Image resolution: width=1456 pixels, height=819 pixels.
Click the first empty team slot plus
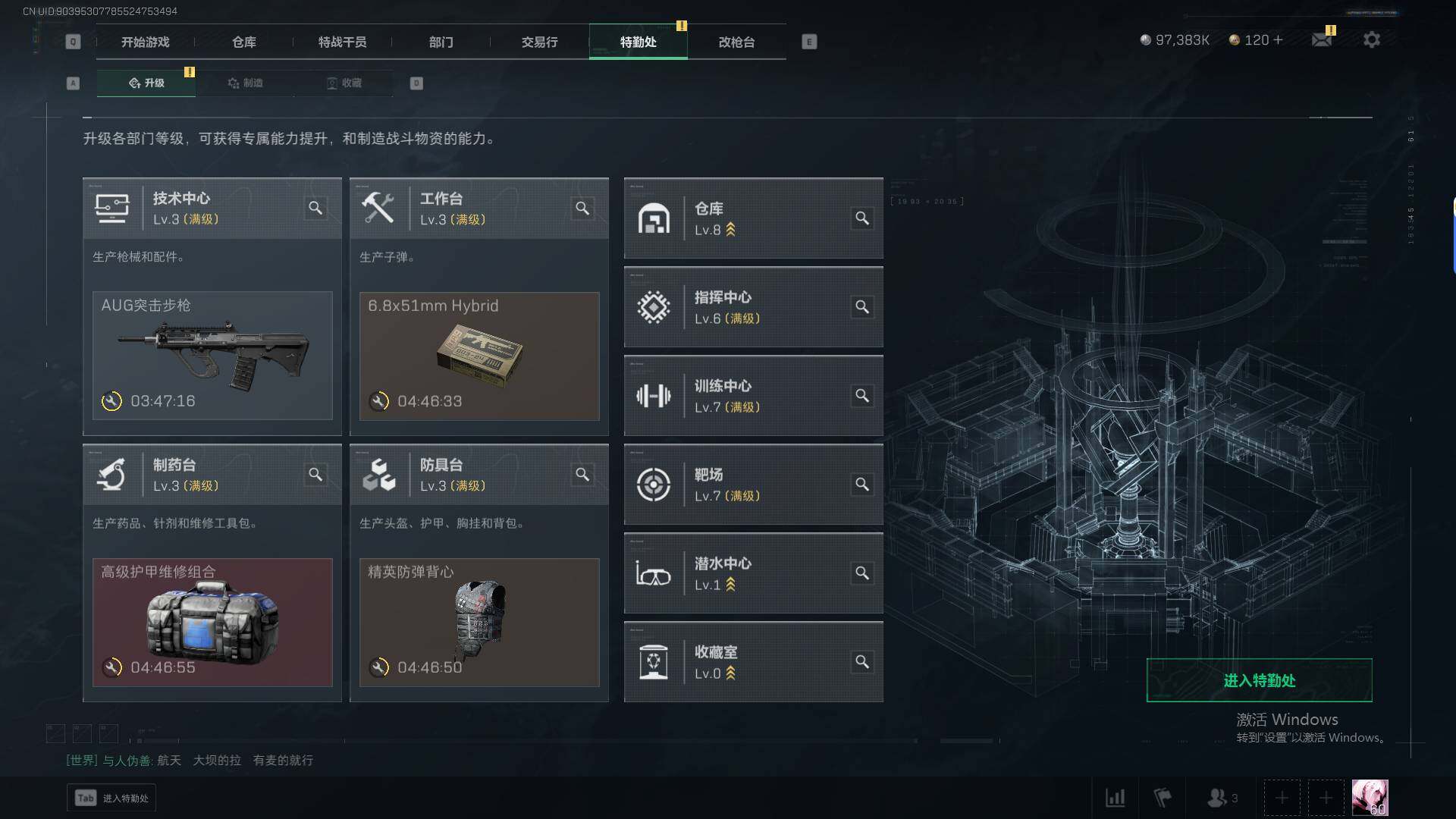pos(1282,798)
